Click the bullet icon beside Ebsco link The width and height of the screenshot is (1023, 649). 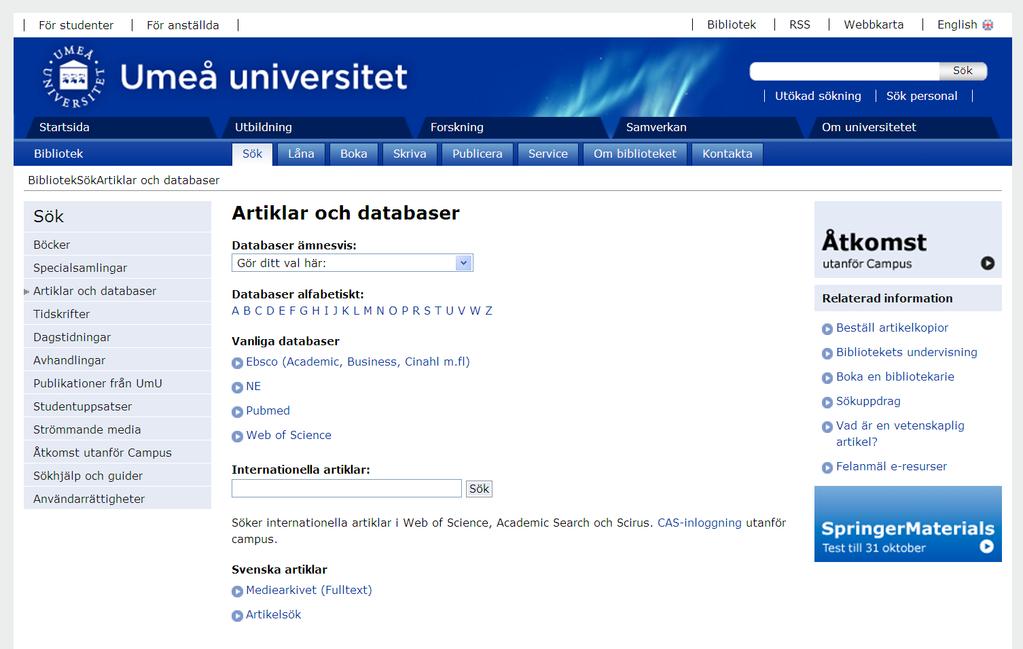coord(237,363)
